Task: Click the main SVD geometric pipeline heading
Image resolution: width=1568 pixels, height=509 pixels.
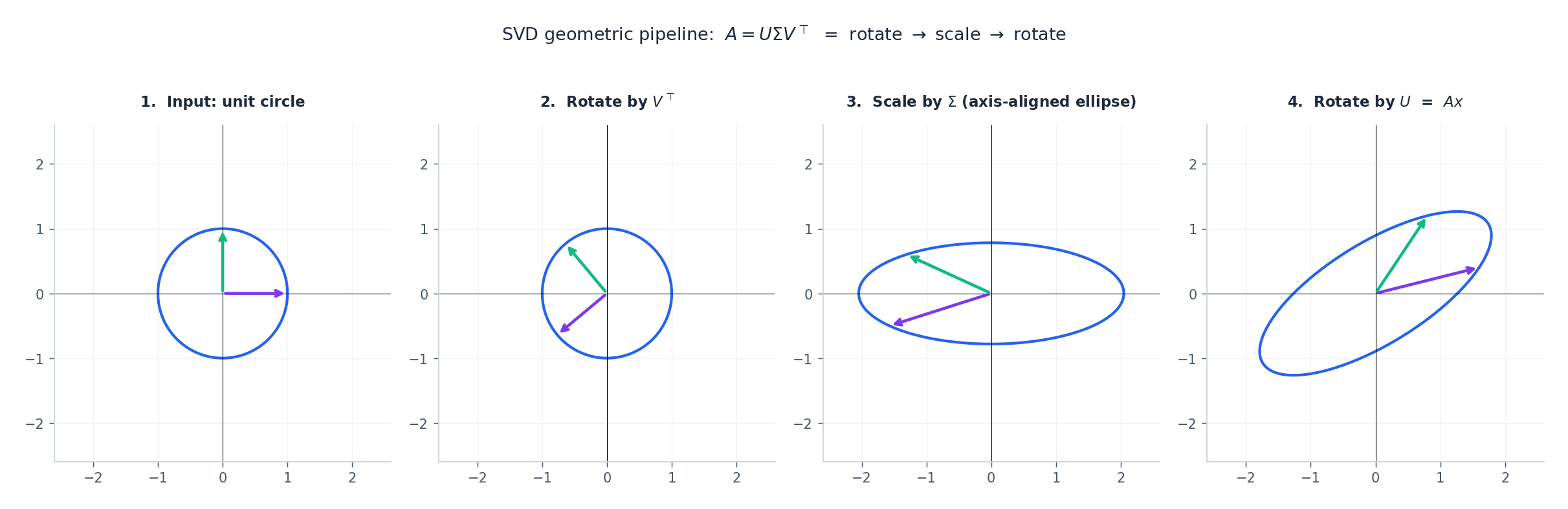Action: [784, 34]
